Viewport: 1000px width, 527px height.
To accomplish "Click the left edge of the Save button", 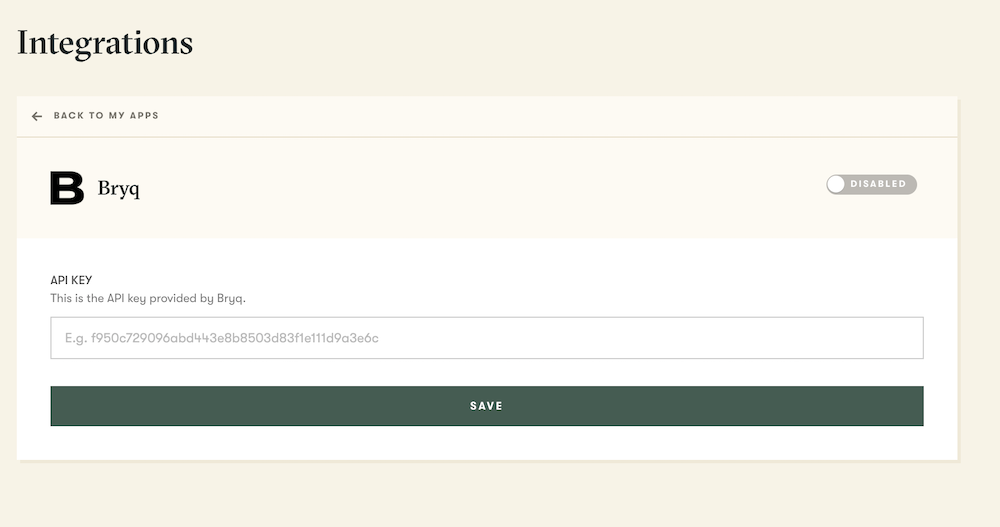I will tap(60, 406).
